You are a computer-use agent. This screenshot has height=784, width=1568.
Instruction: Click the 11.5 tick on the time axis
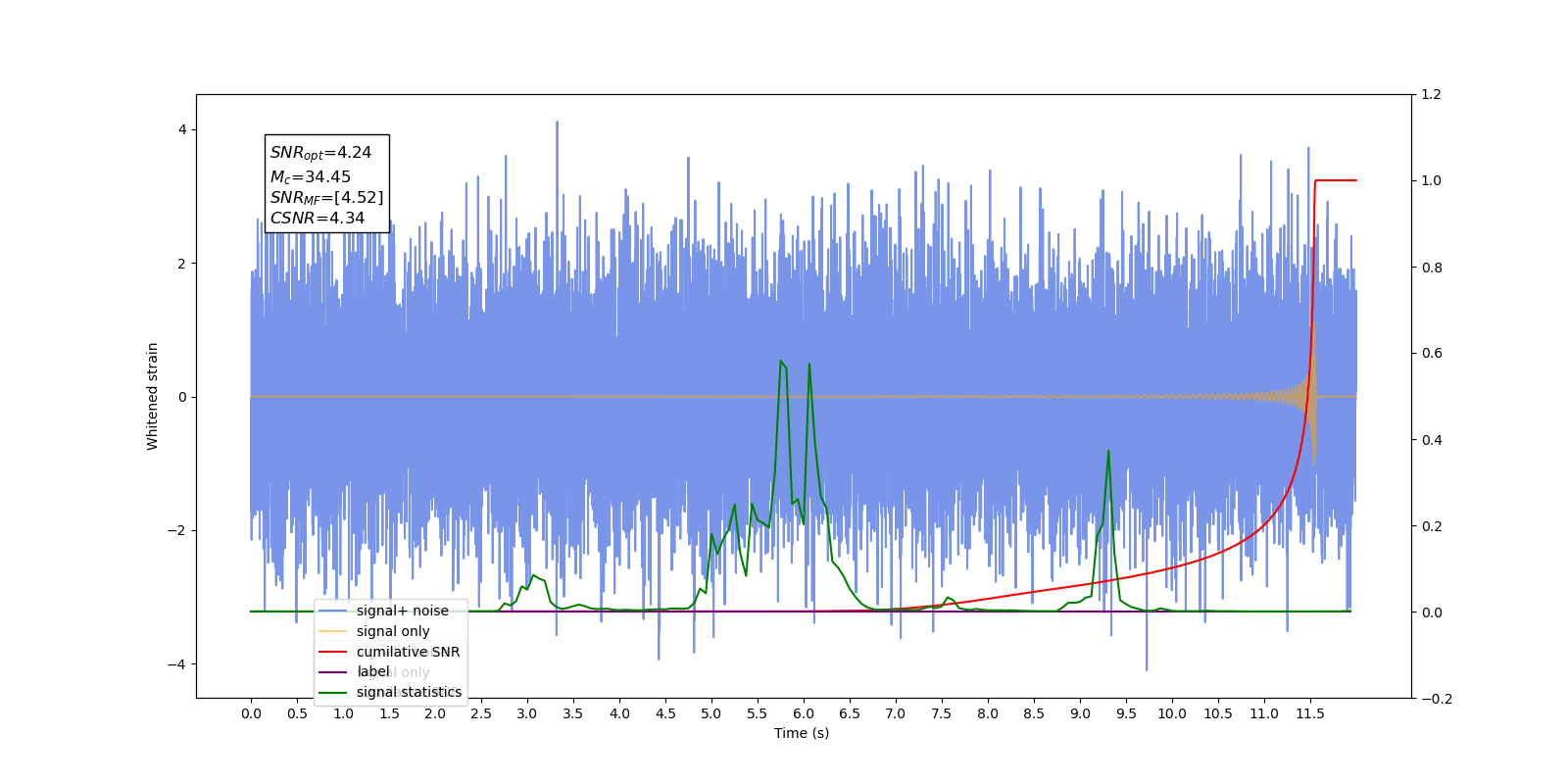[x=1310, y=713]
